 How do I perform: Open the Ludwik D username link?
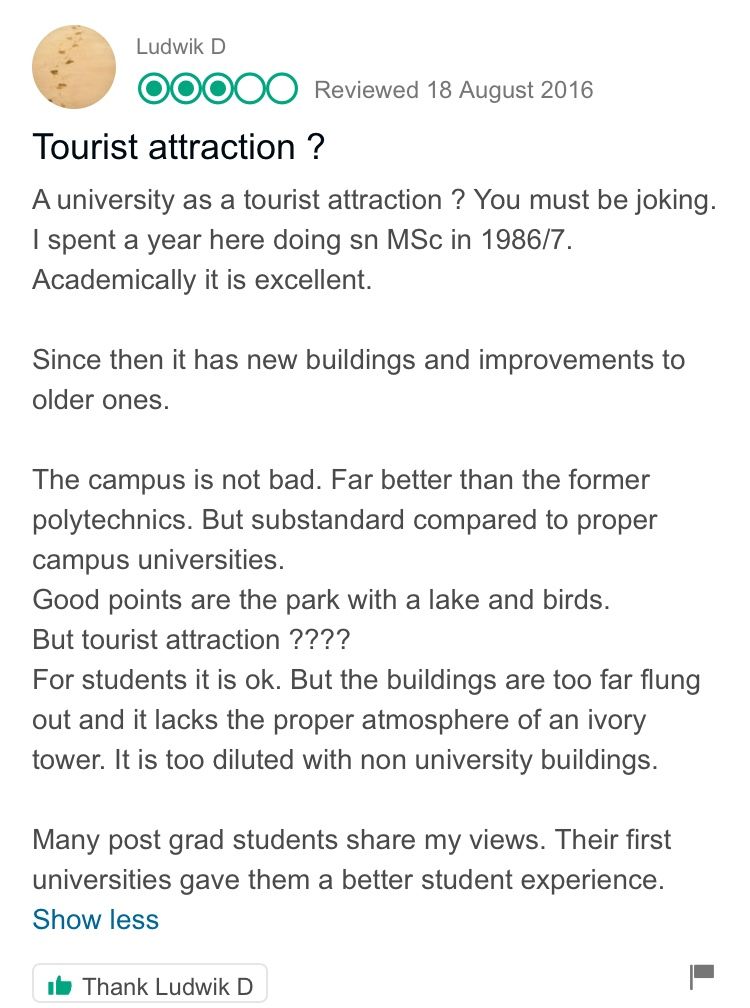pyautogui.click(x=181, y=46)
